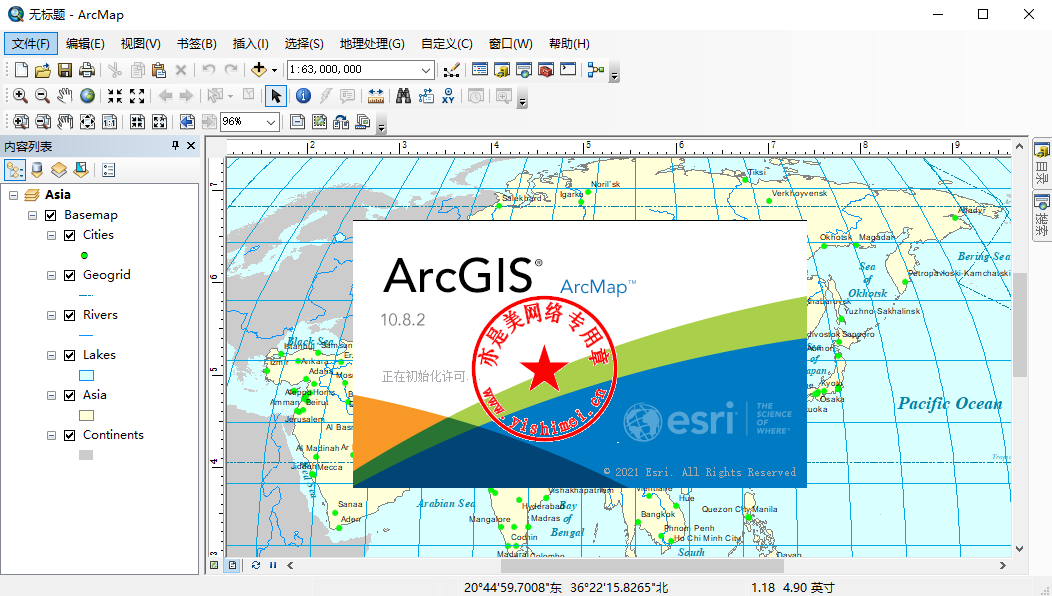Create a new map document
Viewport: 1052px width, 596px height.
click(x=21, y=70)
